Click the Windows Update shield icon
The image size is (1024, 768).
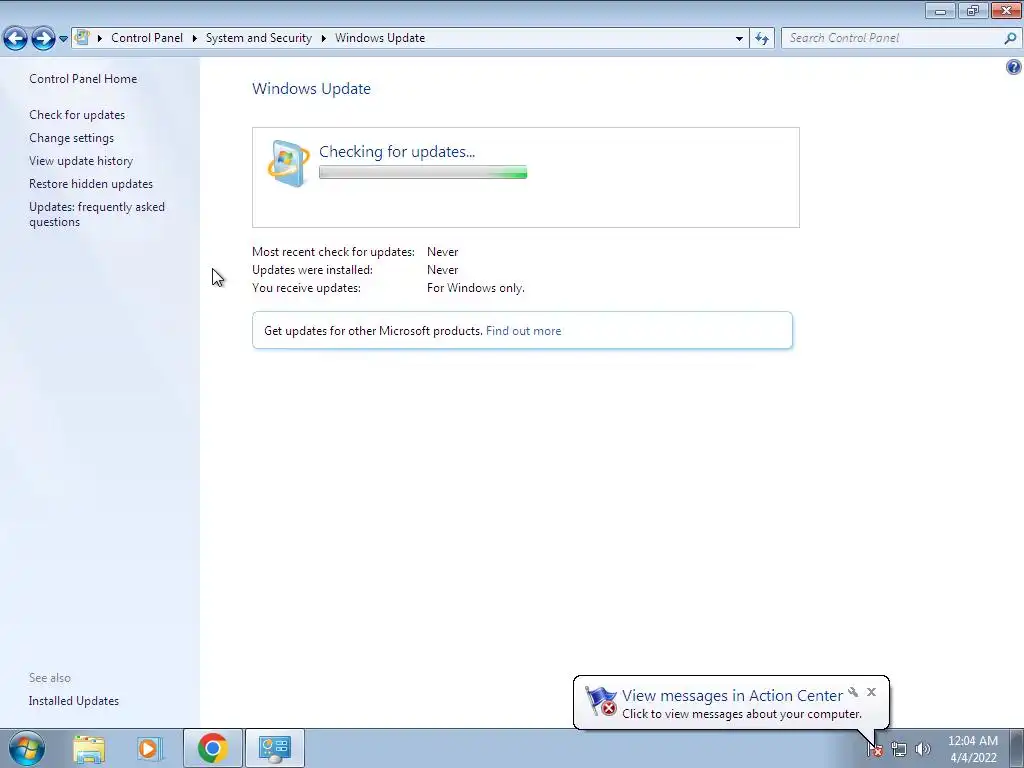pos(288,163)
